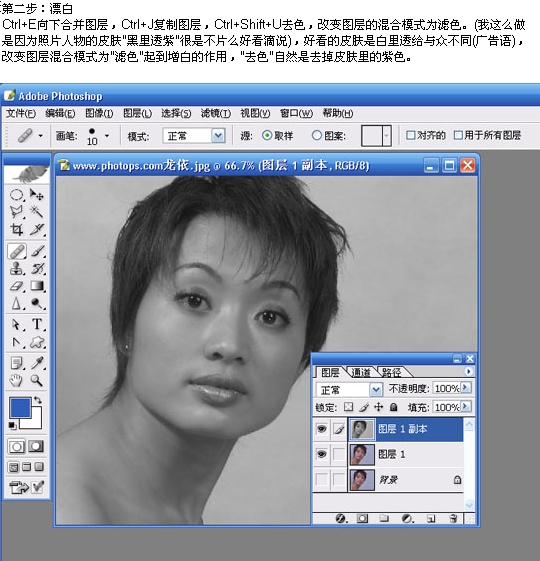Screen dimensions: 540x561
Task: Create a new layer
Action: pos(431,518)
